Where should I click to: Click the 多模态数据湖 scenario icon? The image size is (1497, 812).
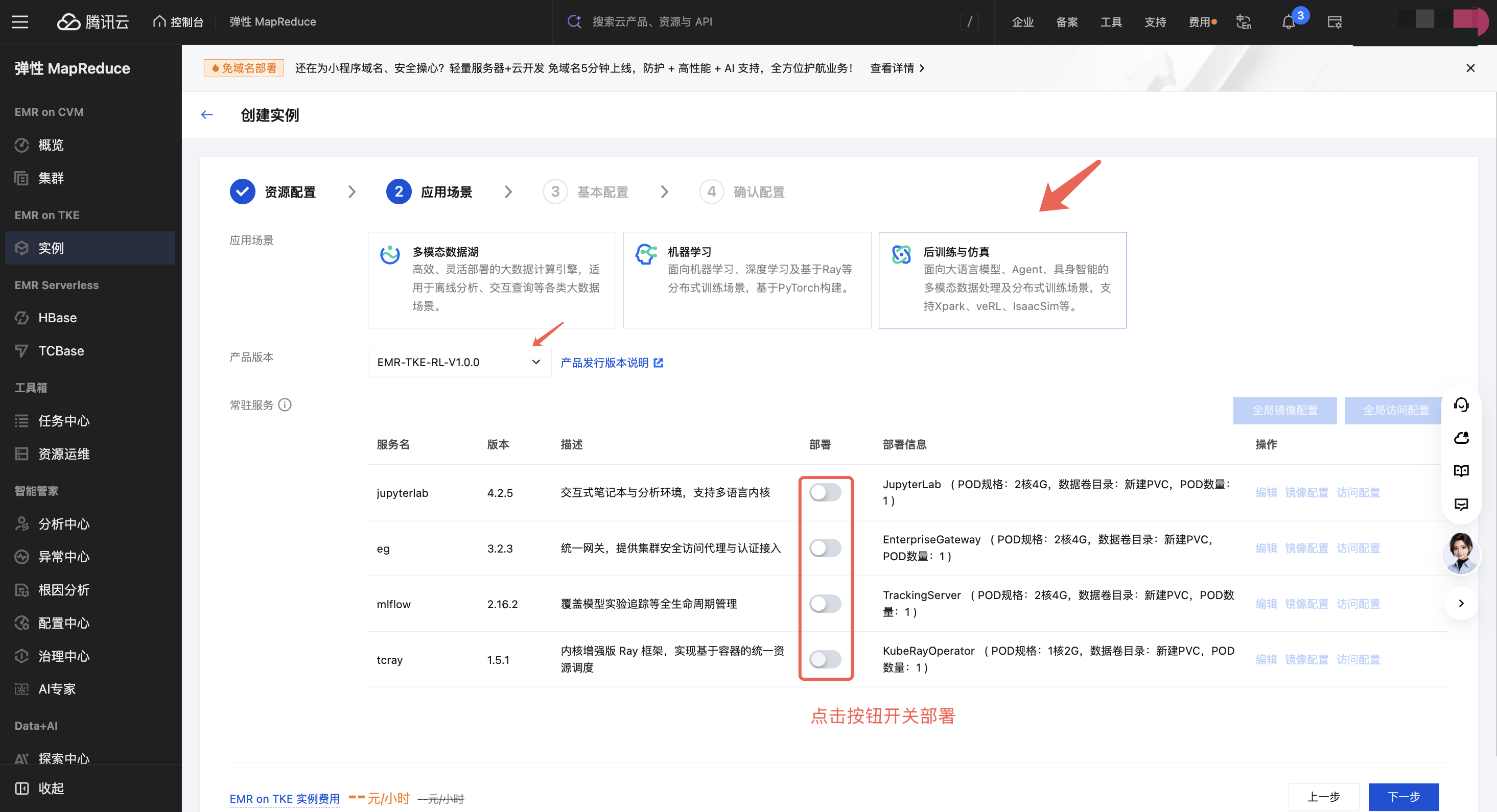point(390,254)
